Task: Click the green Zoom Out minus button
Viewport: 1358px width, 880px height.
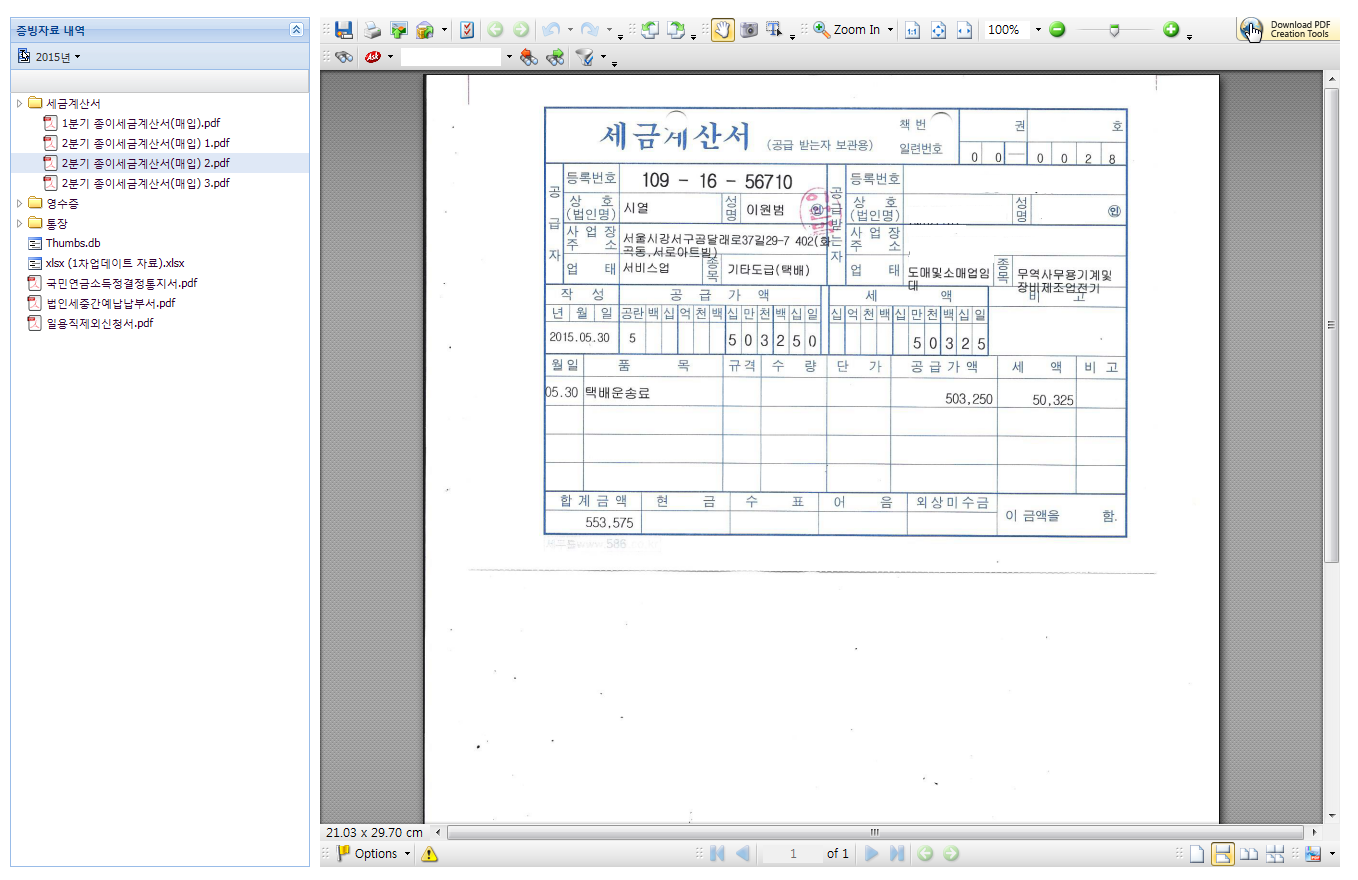Action: coord(1057,30)
